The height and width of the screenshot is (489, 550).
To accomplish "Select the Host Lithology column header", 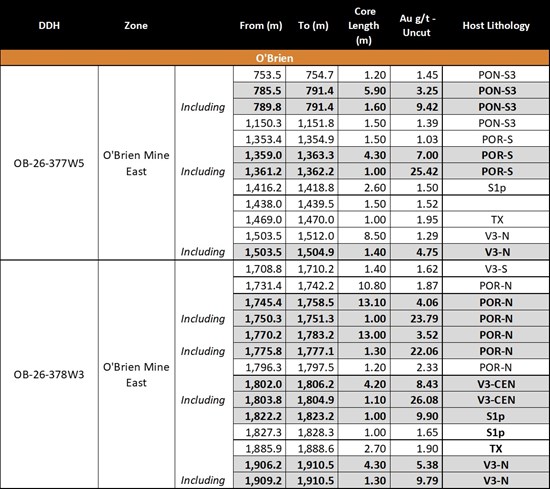I will coord(496,26).
